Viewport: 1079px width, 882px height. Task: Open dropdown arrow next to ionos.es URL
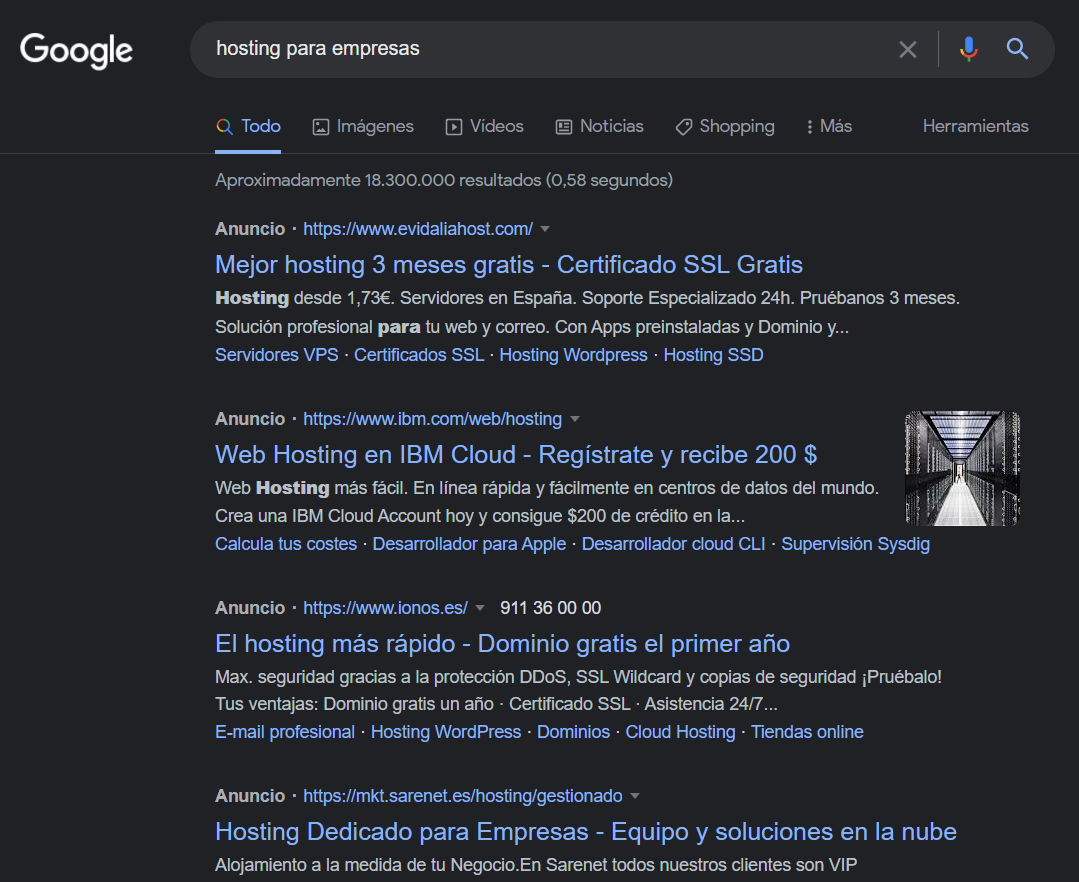[x=480, y=608]
